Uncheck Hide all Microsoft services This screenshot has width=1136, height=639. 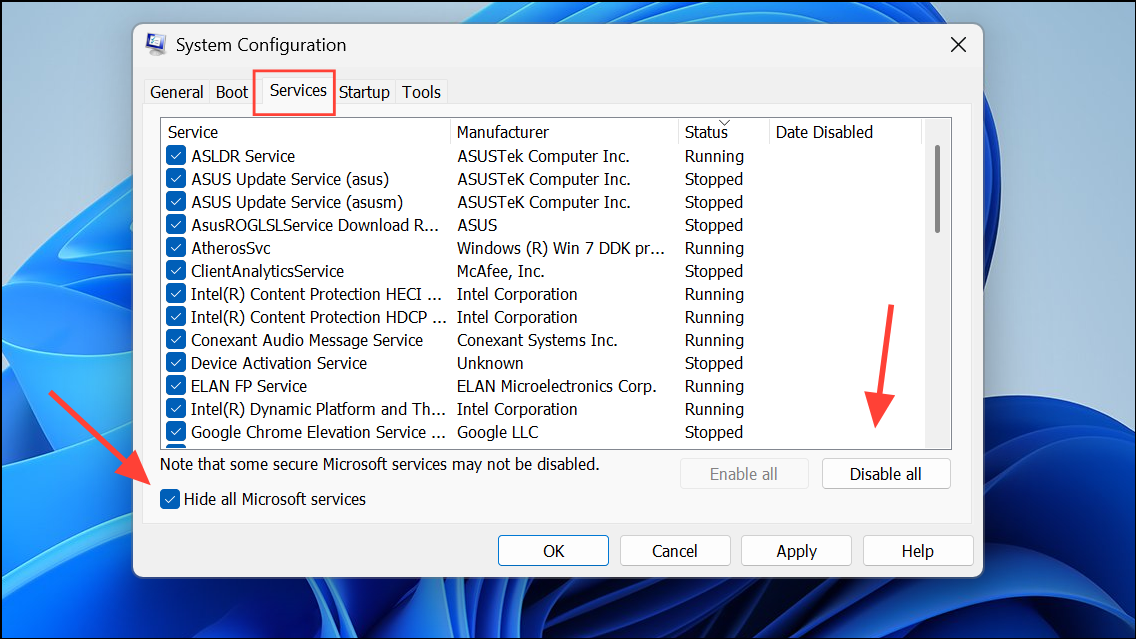coord(170,498)
